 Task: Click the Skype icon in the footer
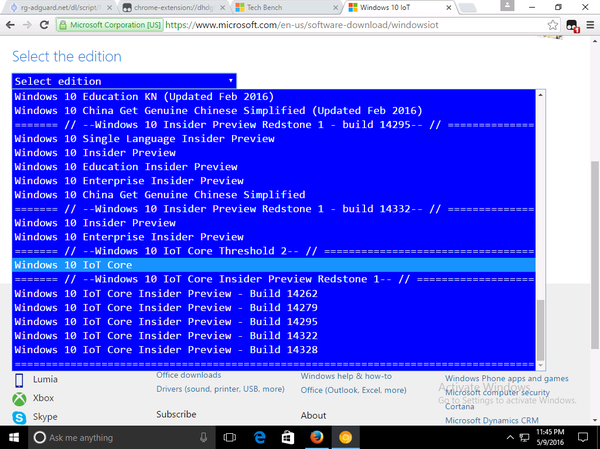(21, 416)
